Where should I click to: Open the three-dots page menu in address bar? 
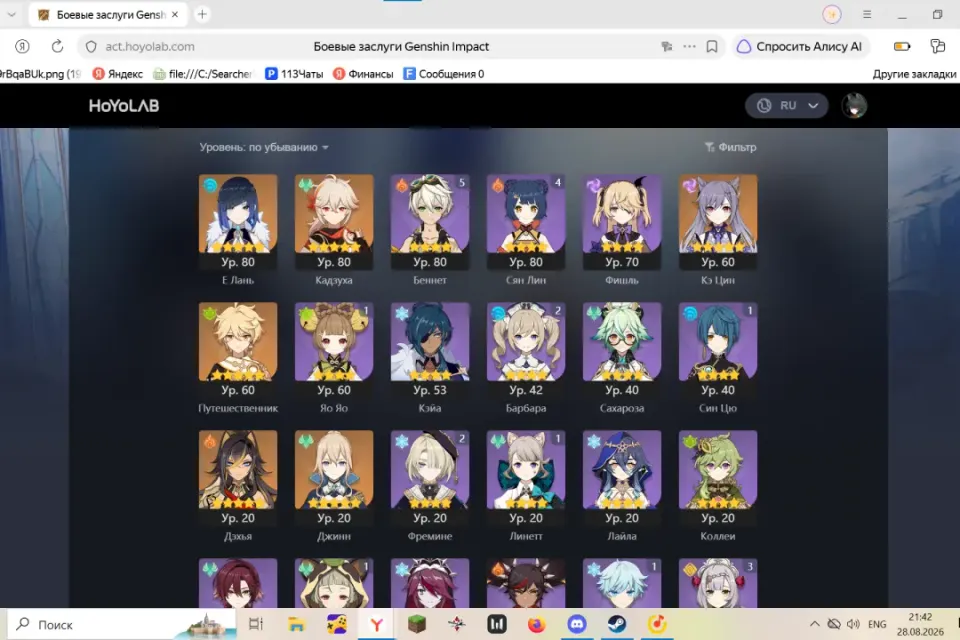(689, 47)
